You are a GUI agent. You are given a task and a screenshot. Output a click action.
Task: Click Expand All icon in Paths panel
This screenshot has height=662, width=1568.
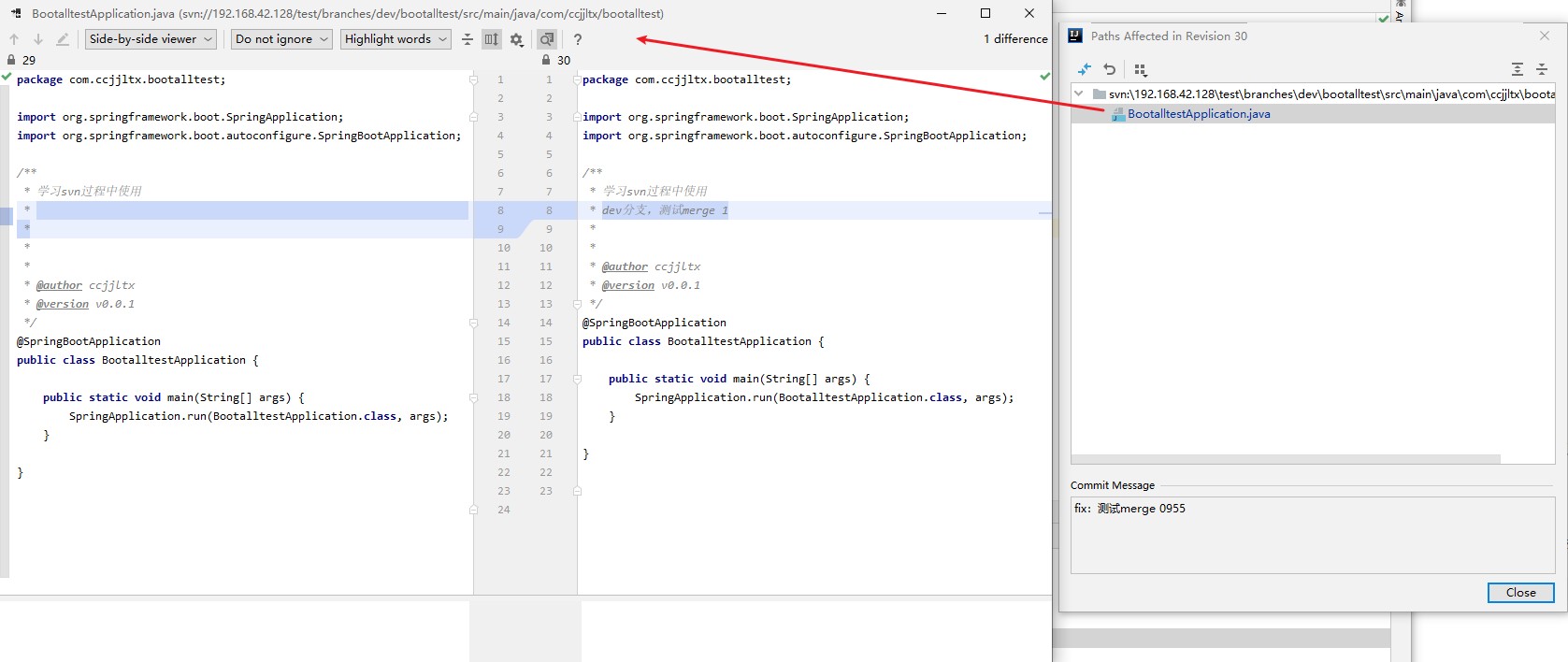tap(1517, 69)
